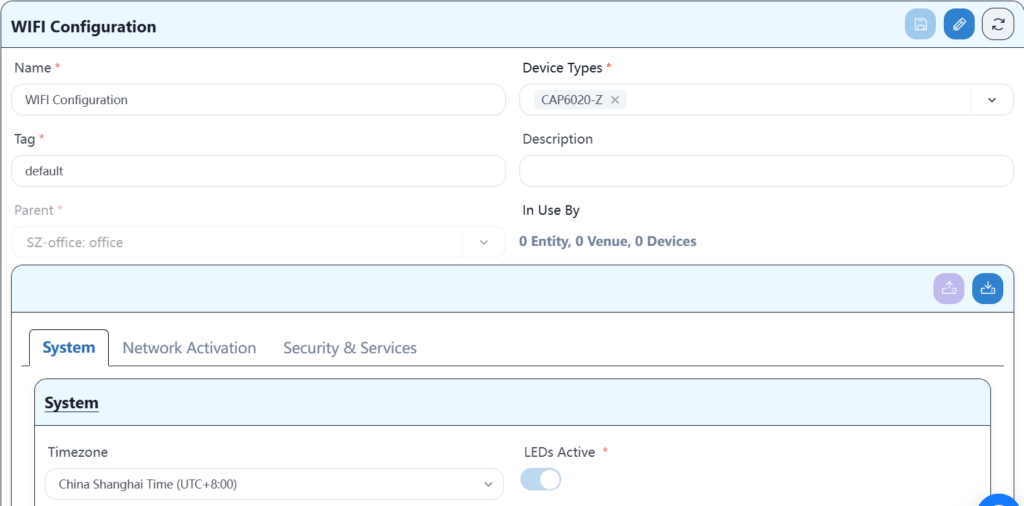The image size is (1024, 506).
Task: Focus the Description text field
Action: [x=765, y=171]
